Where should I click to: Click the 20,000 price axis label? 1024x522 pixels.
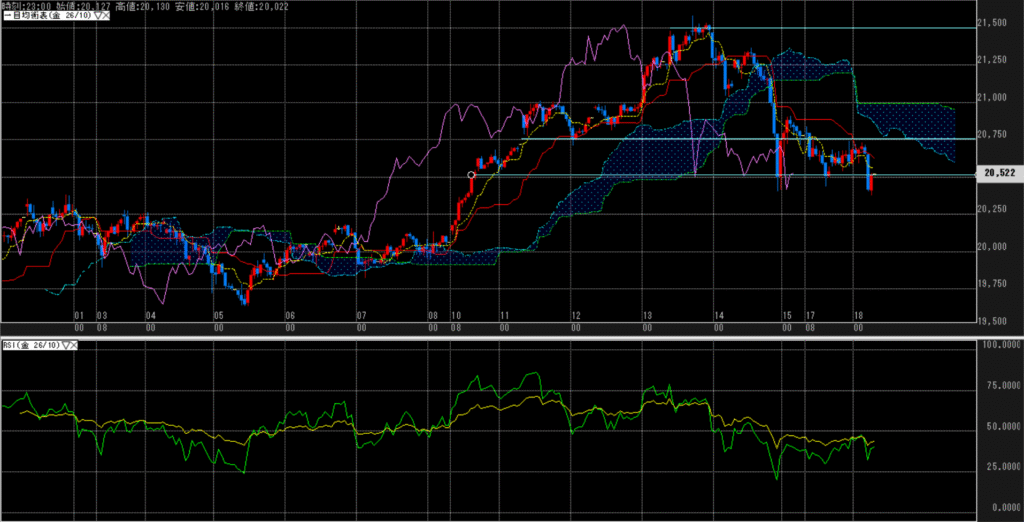[996, 246]
